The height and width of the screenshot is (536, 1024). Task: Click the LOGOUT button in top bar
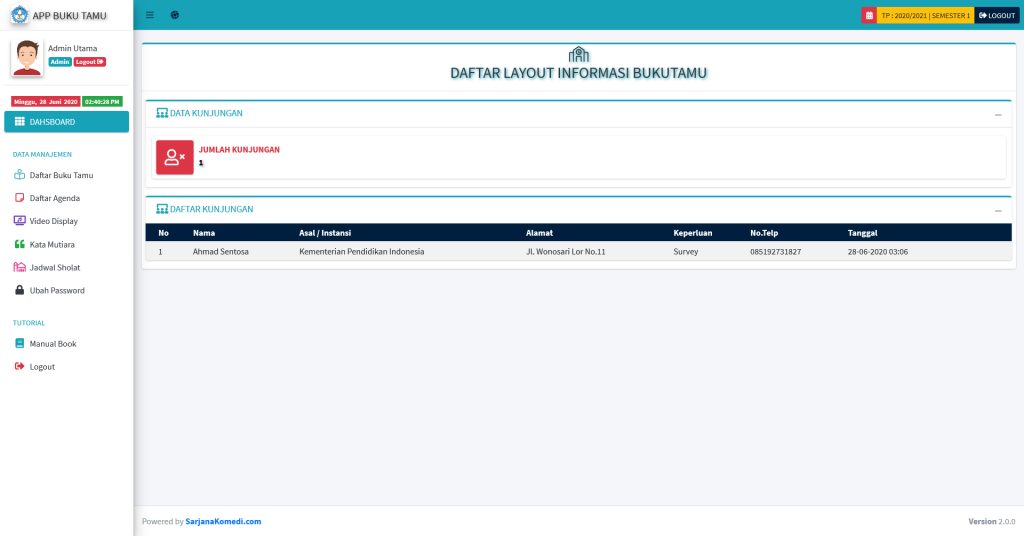coord(997,15)
